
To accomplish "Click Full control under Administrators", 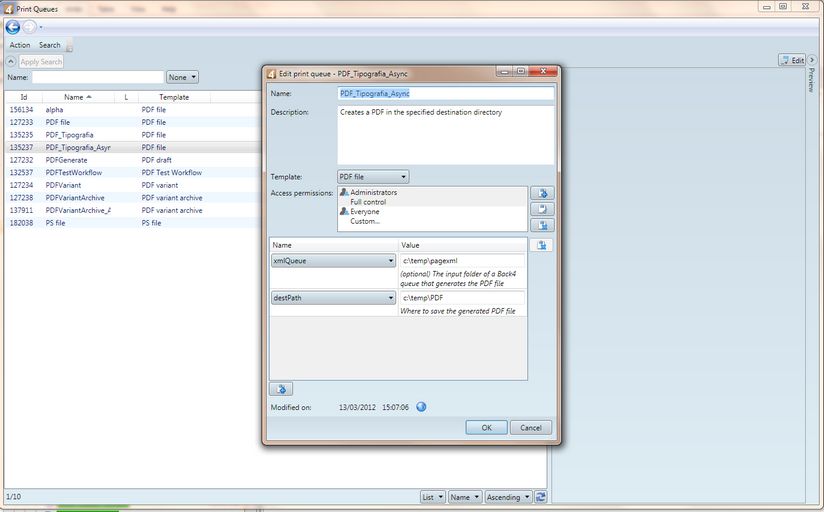I will [368, 202].
